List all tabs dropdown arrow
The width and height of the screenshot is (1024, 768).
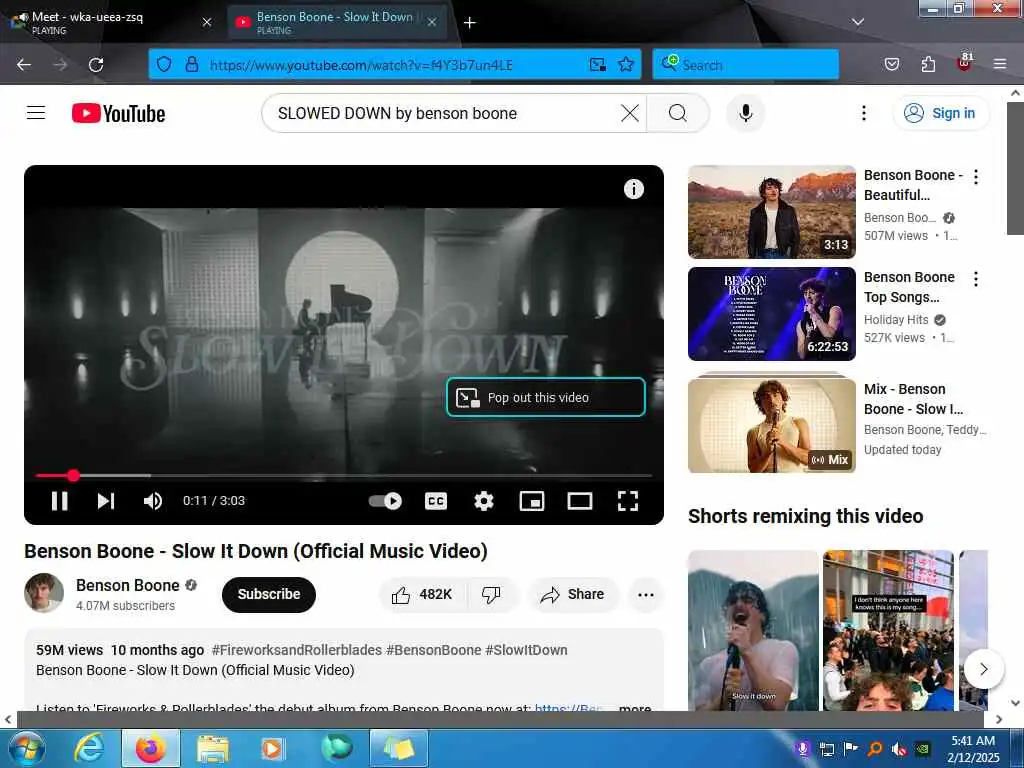coord(857,22)
